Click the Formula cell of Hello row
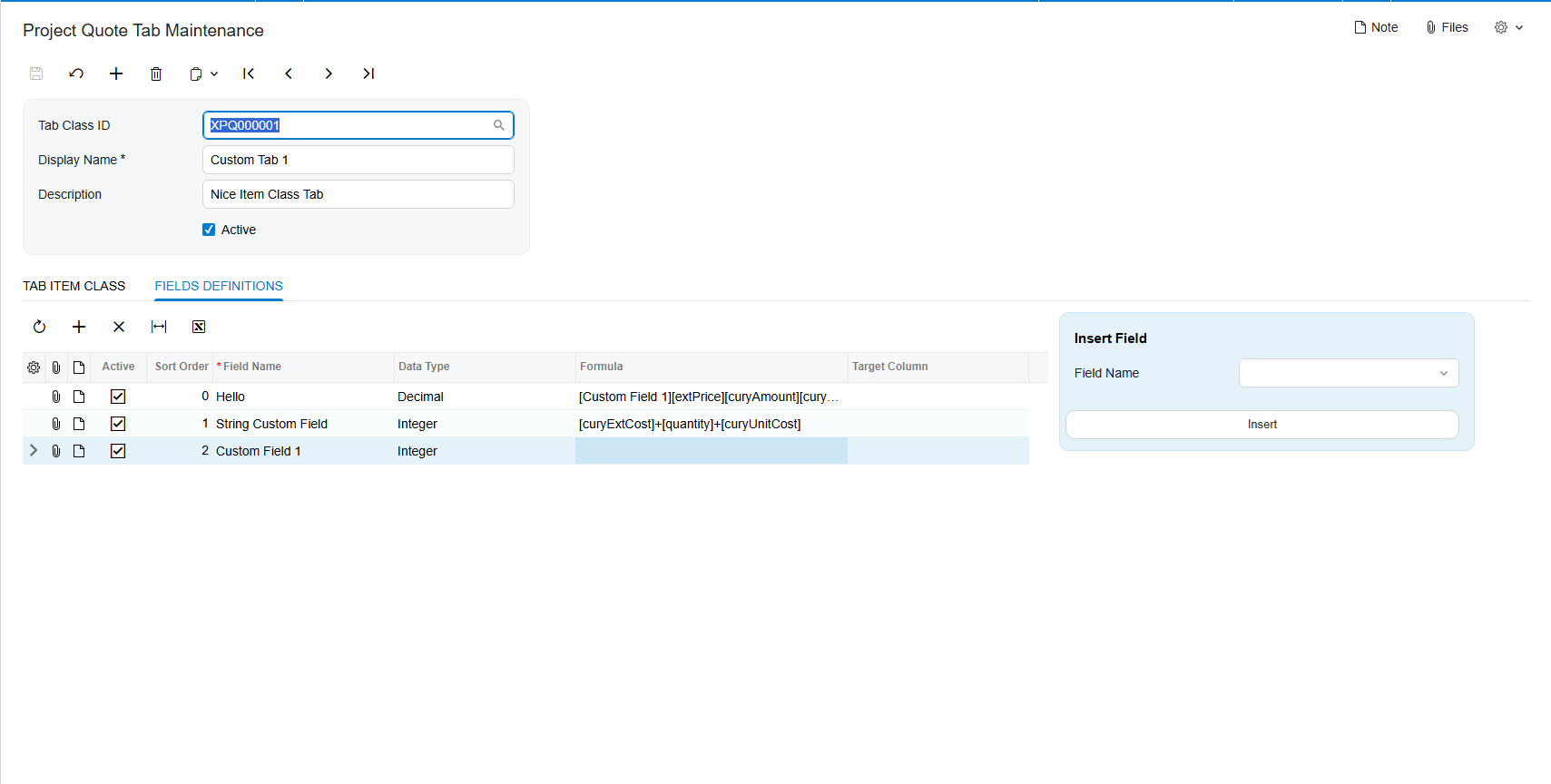 (712, 397)
